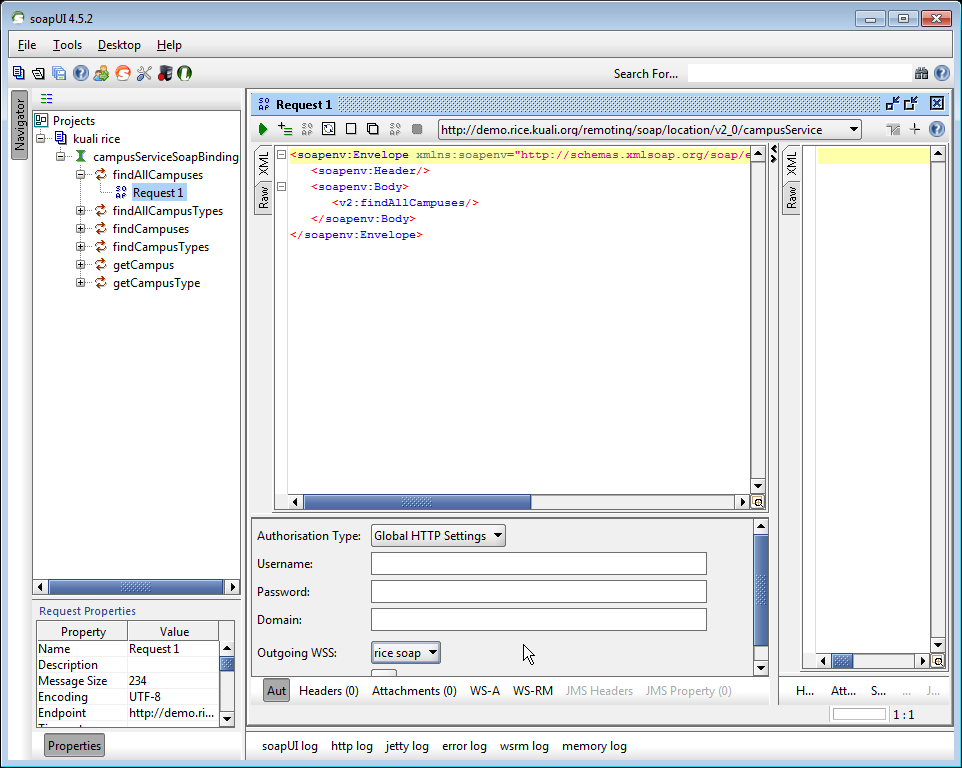This screenshot has height=768, width=962.
Task: Click the forum user icon in the main toolbar
Action: coord(101,73)
